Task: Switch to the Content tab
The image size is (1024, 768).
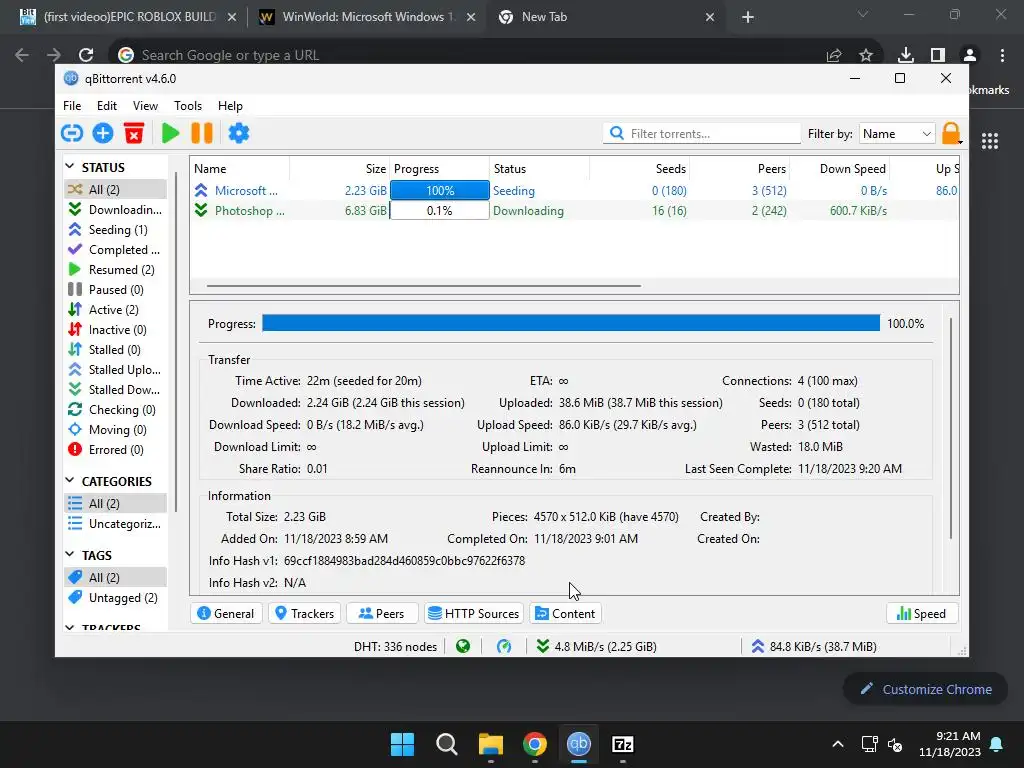Action: [566, 613]
